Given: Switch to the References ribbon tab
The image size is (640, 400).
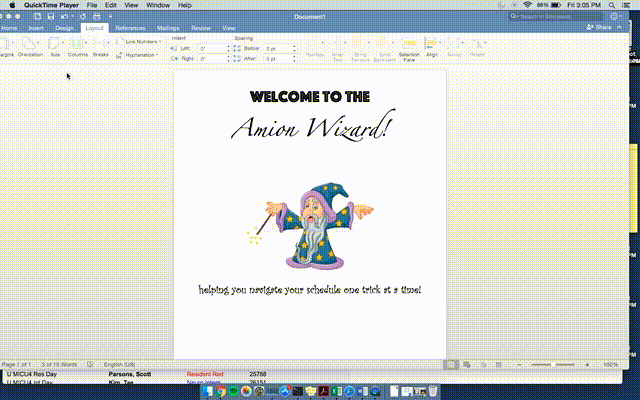Looking at the screenshot, I should (x=130, y=28).
